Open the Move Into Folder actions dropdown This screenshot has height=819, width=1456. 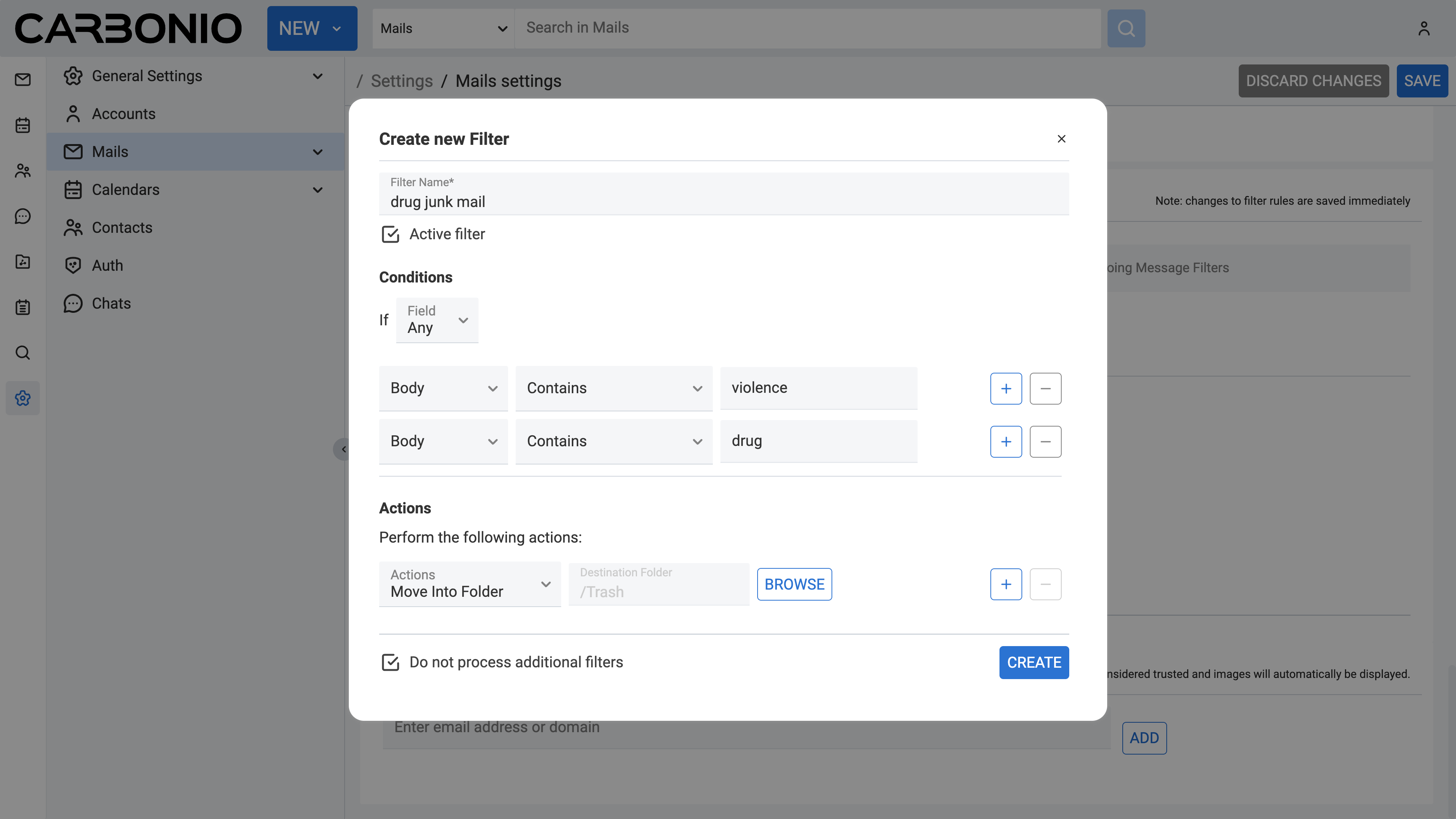click(x=470, y=584)
